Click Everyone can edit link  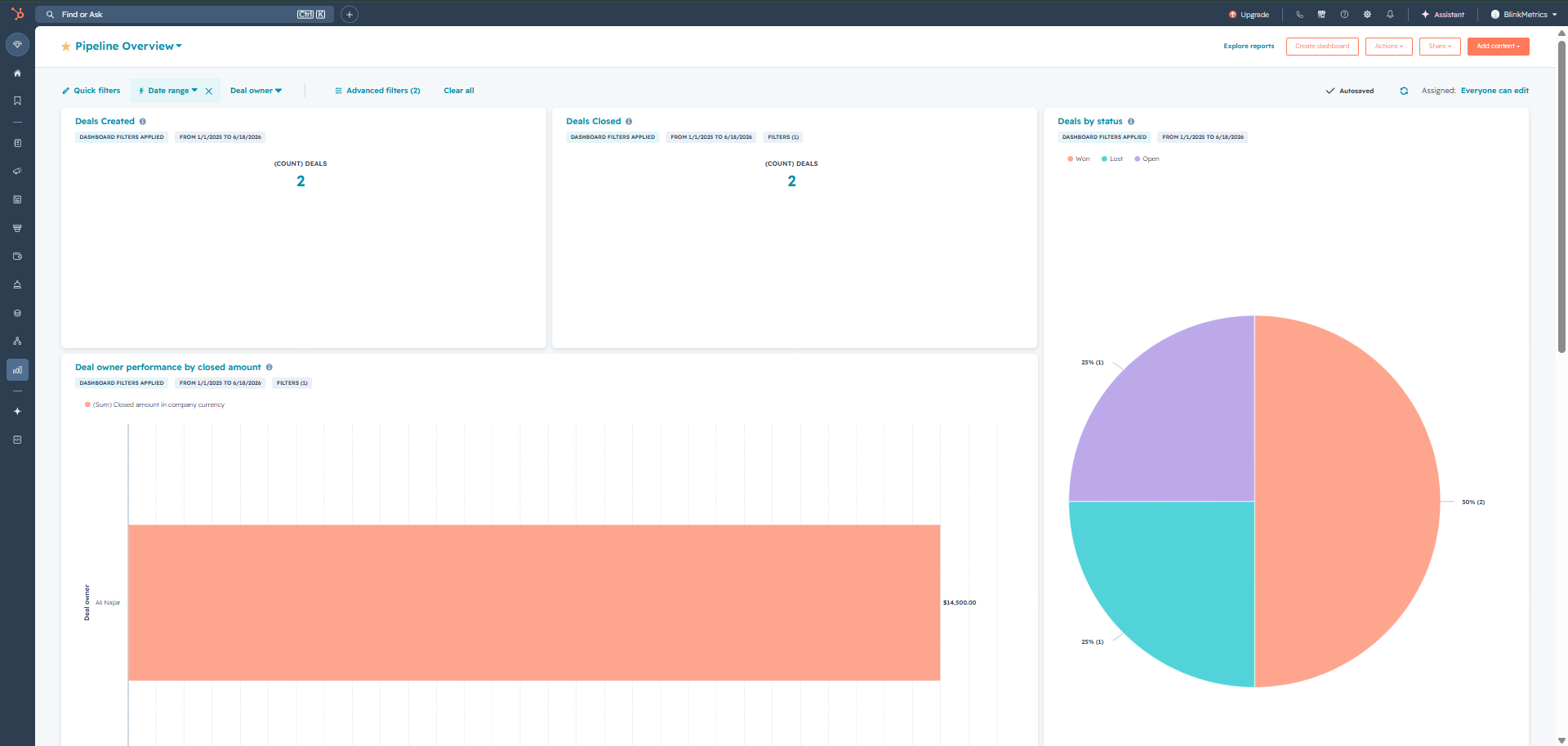click(1494, 91)
